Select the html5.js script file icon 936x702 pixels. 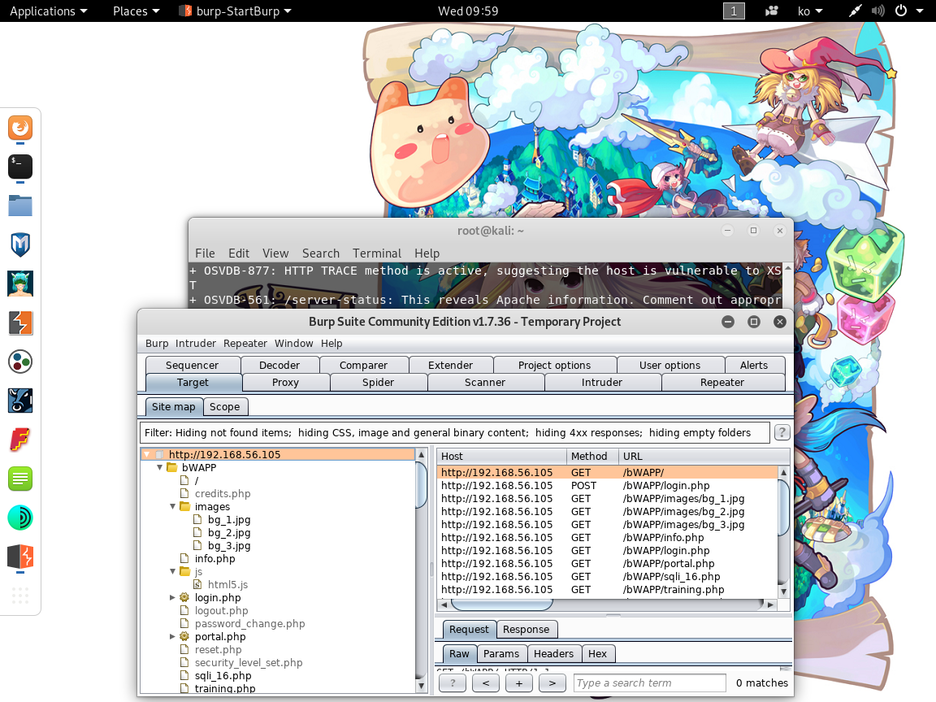pyautogui.click(x=198, y=584)
